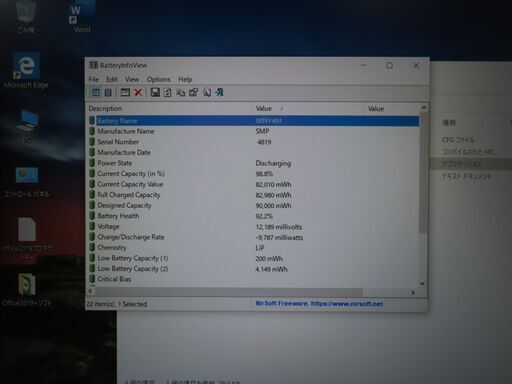512x384 pixels.
Task: Select the Power State row
Action: 254,163
